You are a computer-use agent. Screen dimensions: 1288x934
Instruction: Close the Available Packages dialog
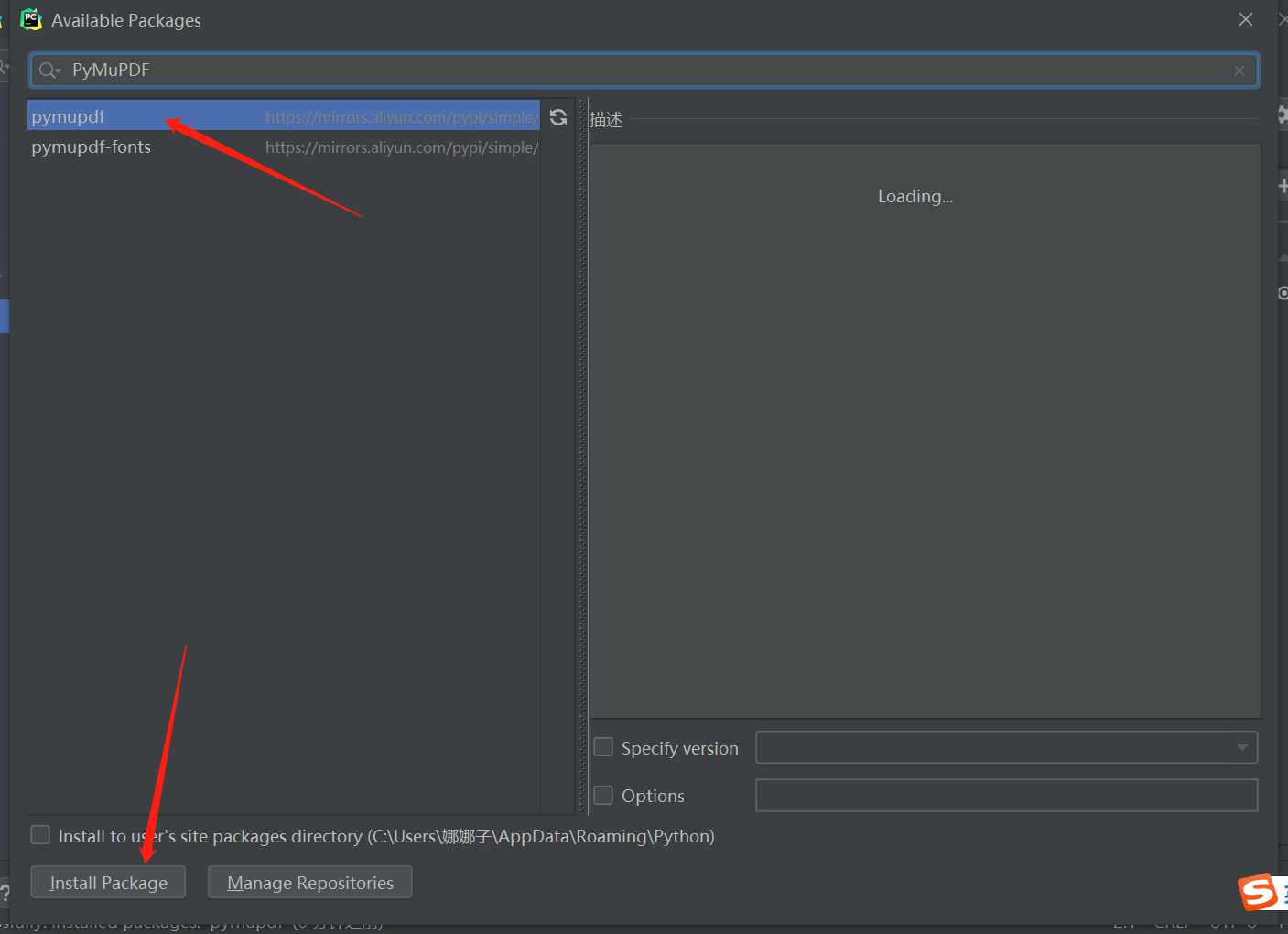[x=1246, y=19]
